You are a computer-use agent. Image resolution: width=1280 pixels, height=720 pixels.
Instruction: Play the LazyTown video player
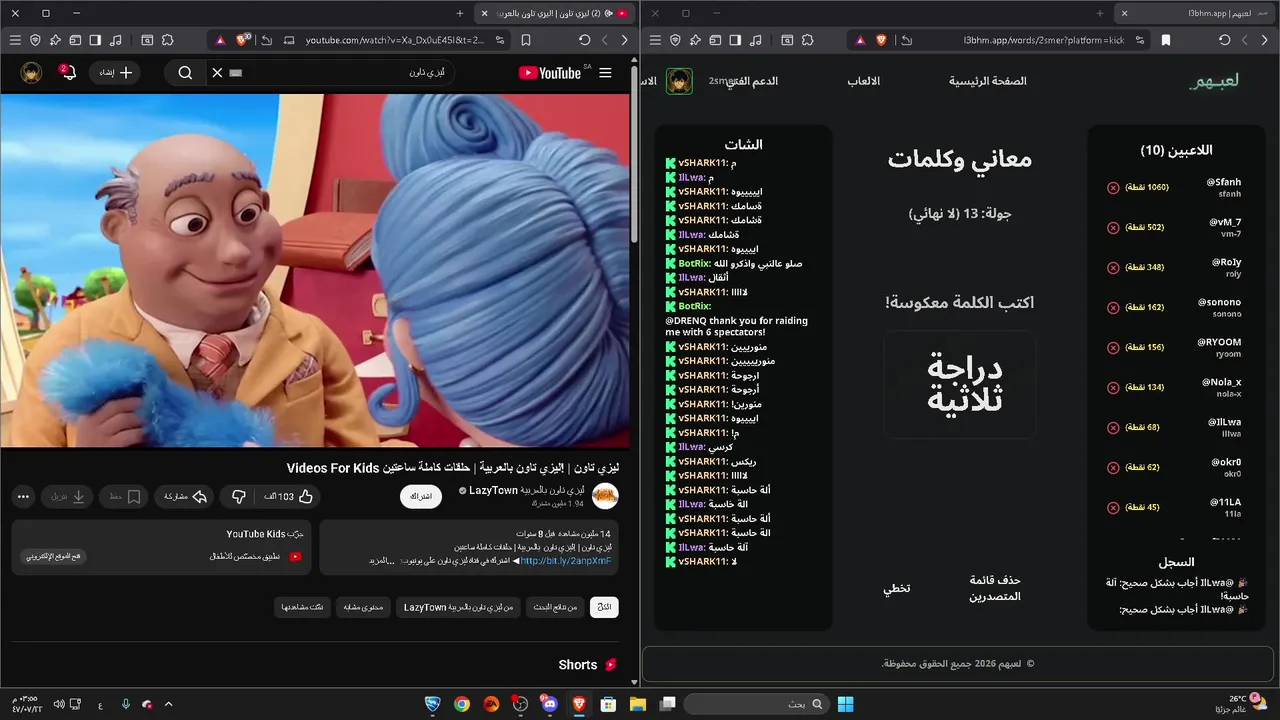pos(316,271)
